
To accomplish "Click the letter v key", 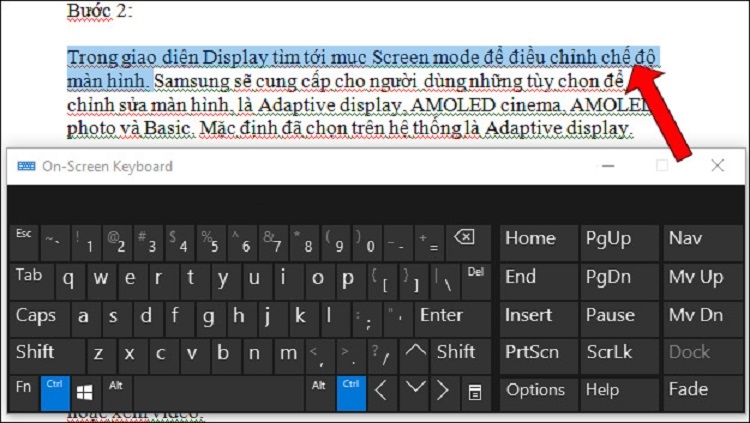I will click(195, 356).
